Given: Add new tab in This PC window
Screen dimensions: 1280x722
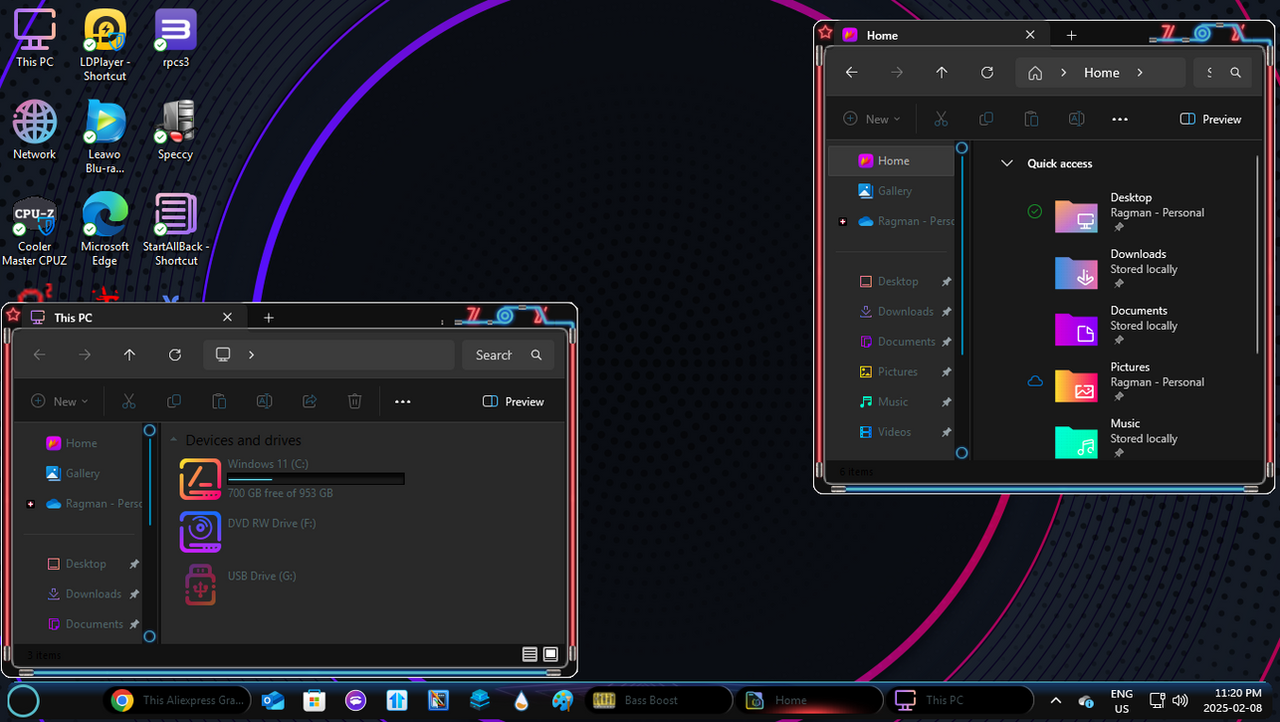Looking at the screenshot, I should click(x=268, y=317).
